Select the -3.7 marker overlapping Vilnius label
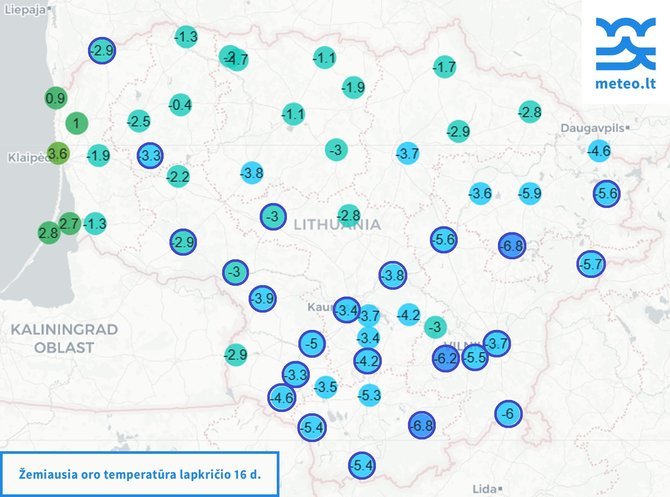This screenshot has height=497, width=670. tap(497, 343)
